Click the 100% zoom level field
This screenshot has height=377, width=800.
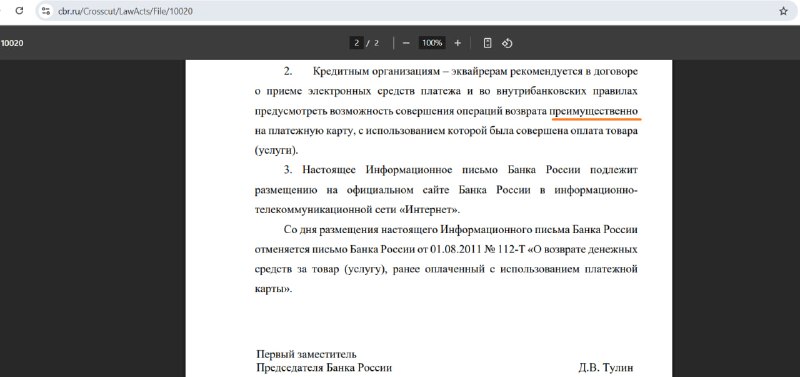pyautogui.click(x=432, y=43)
